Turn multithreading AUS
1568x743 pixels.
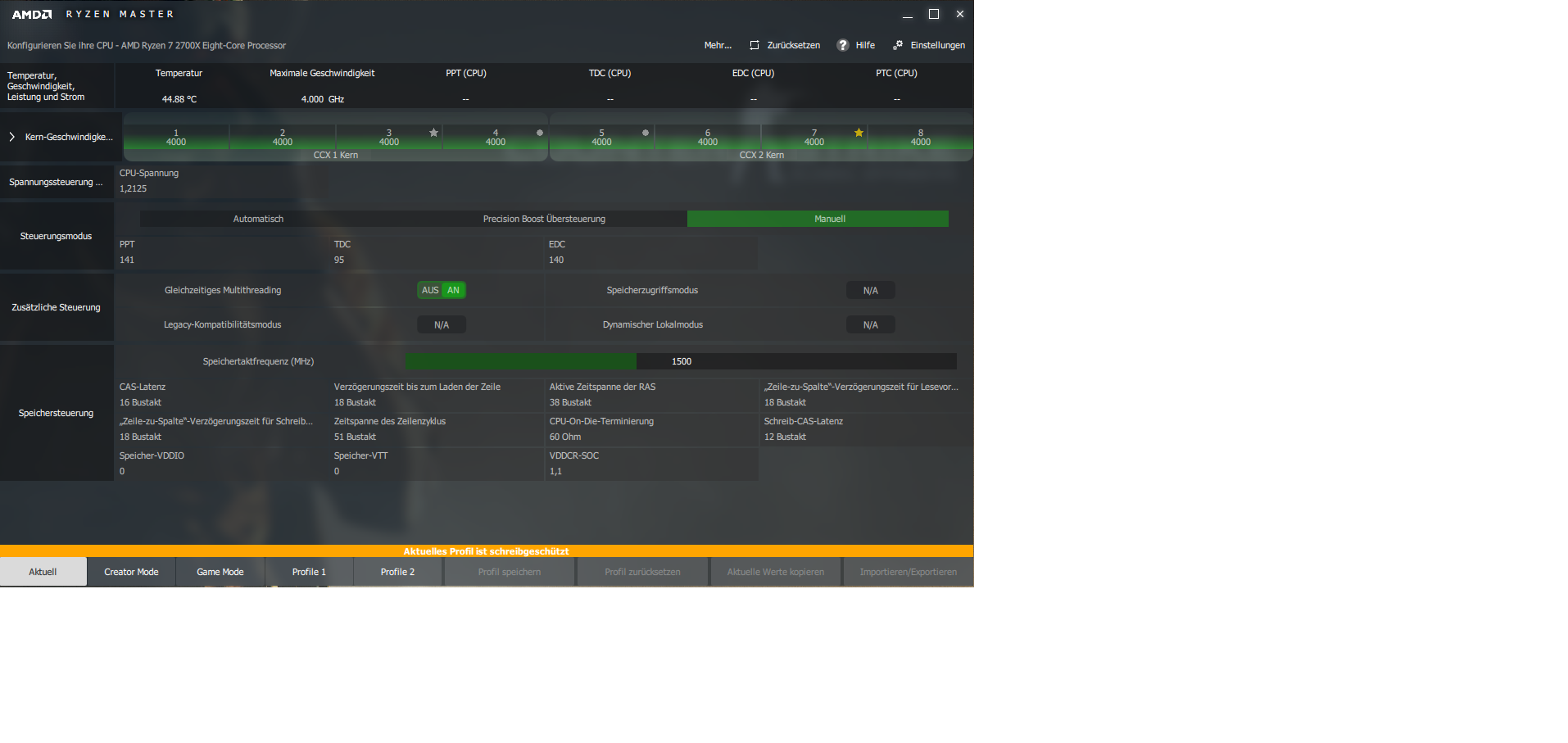(430, 290)
